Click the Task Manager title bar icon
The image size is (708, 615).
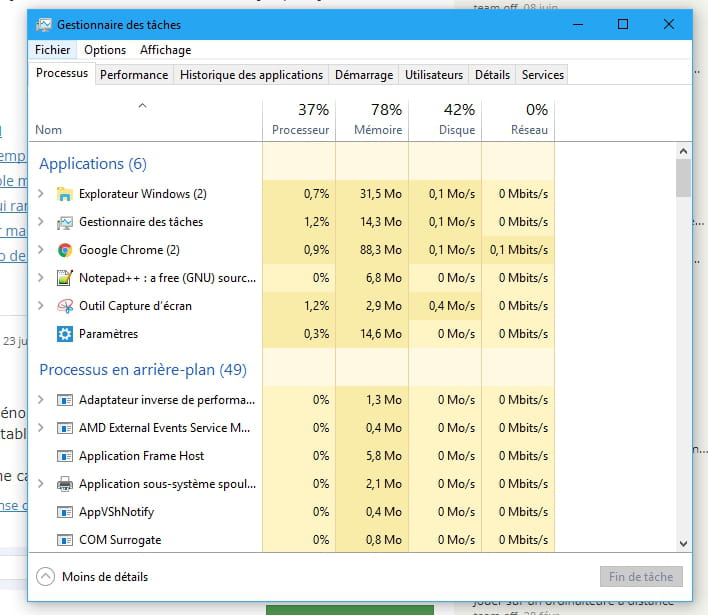pos(43,25)
